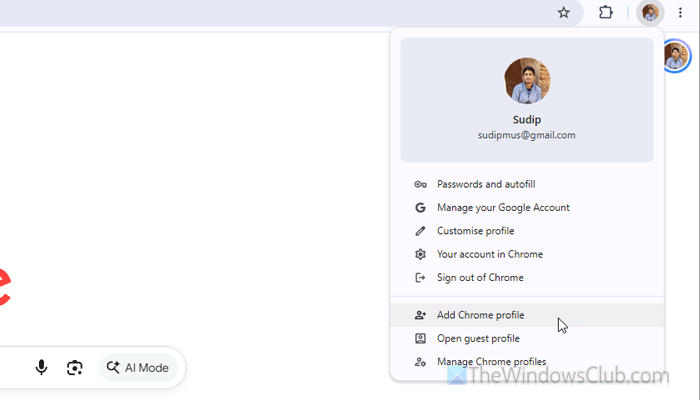
Task: Click the Google G icon
Action: click(x=420, y=208)
